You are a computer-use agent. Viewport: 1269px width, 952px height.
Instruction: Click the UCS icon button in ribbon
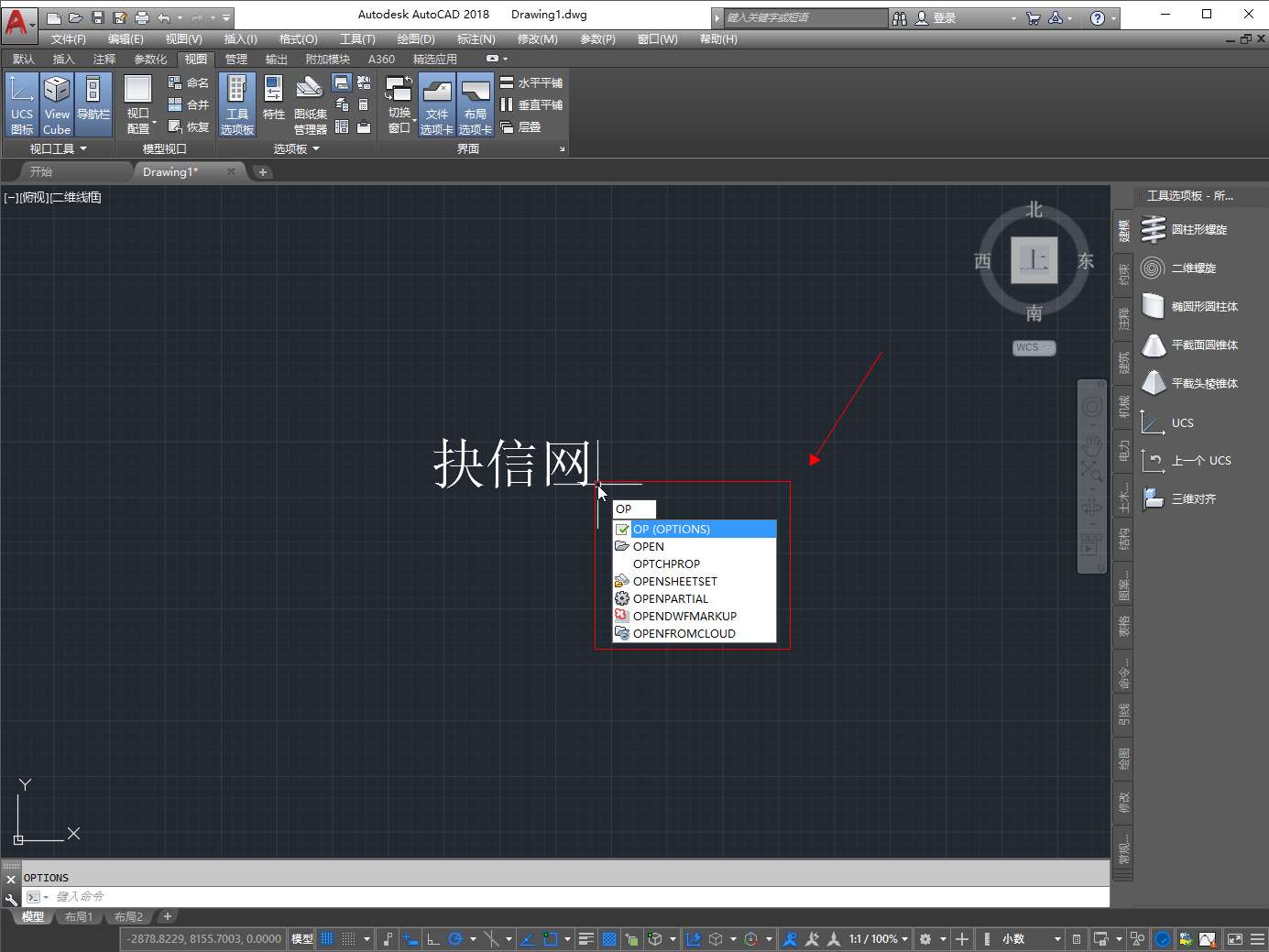(x=21, y=104)
